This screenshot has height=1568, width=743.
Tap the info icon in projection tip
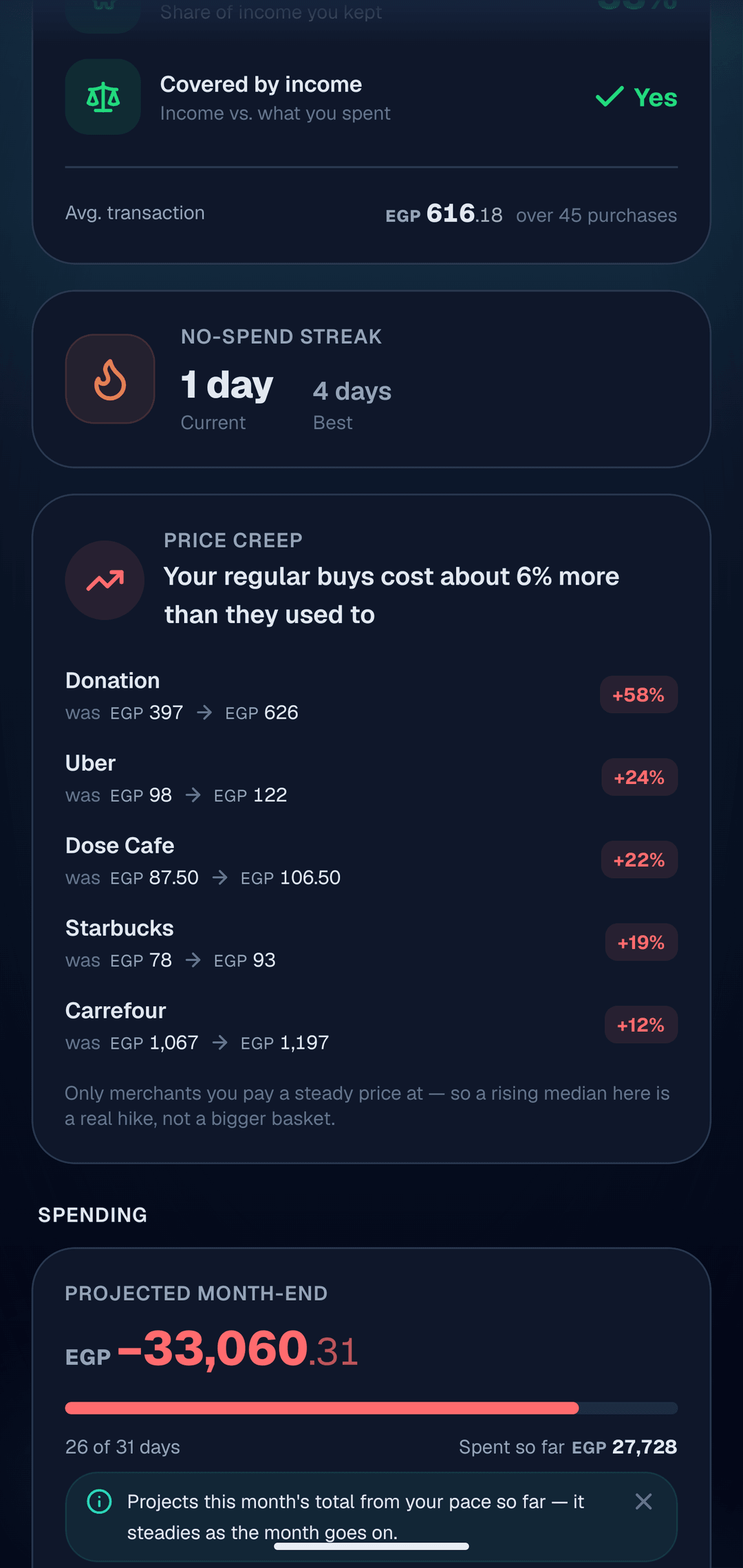(x=100, y=1501)
